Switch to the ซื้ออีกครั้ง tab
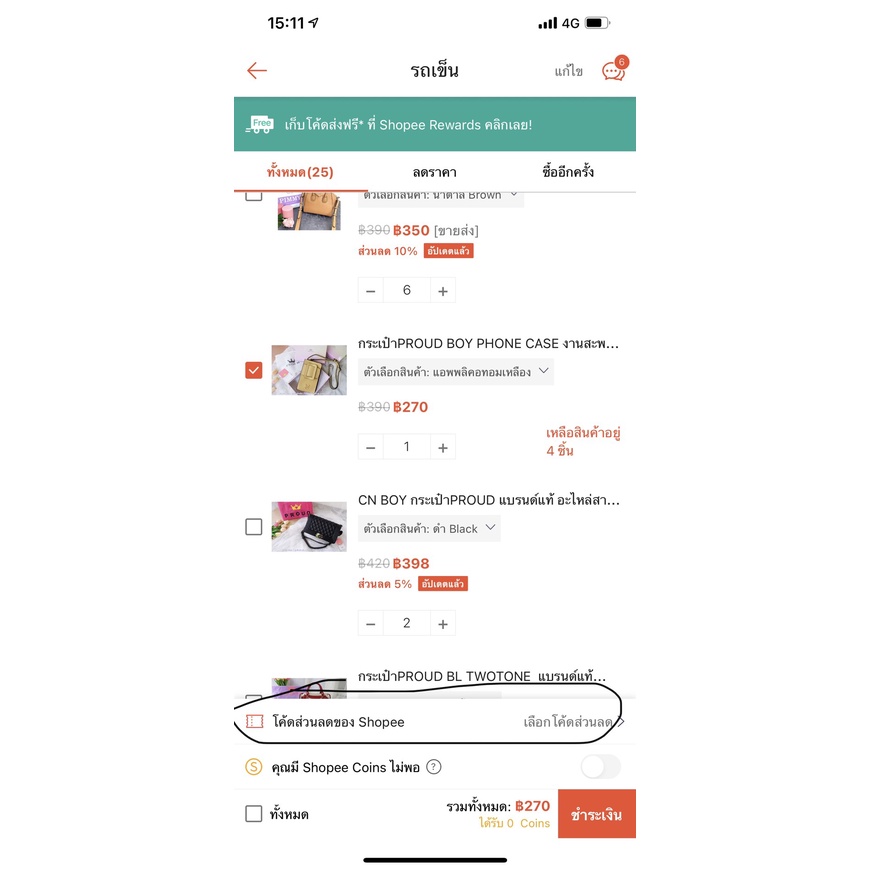The height and width of the screenshot is (870, 870). point(568,171)
